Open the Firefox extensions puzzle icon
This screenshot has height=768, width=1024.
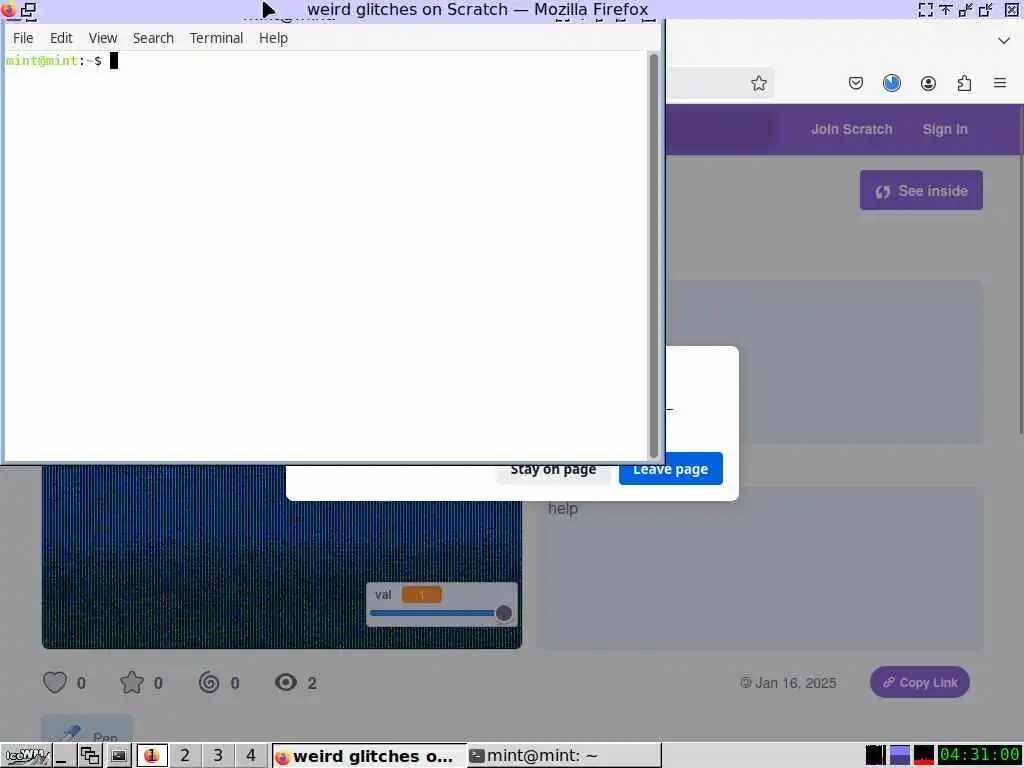pos(964,83)
